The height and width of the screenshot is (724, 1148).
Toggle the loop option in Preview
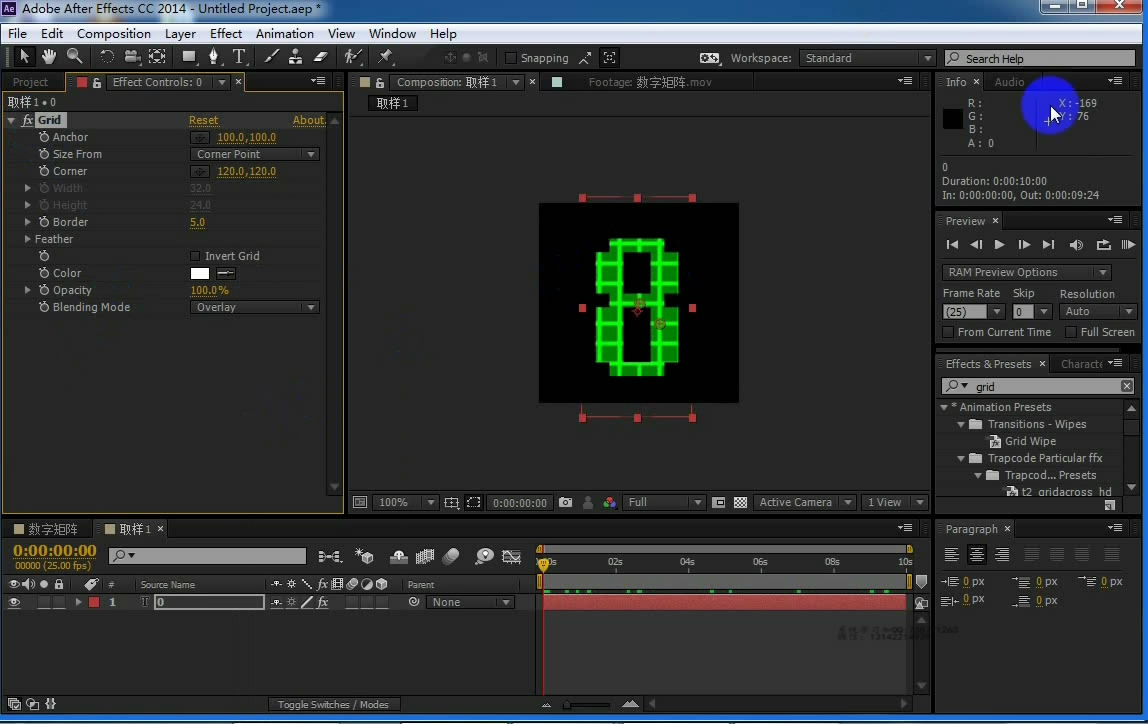1103,245
